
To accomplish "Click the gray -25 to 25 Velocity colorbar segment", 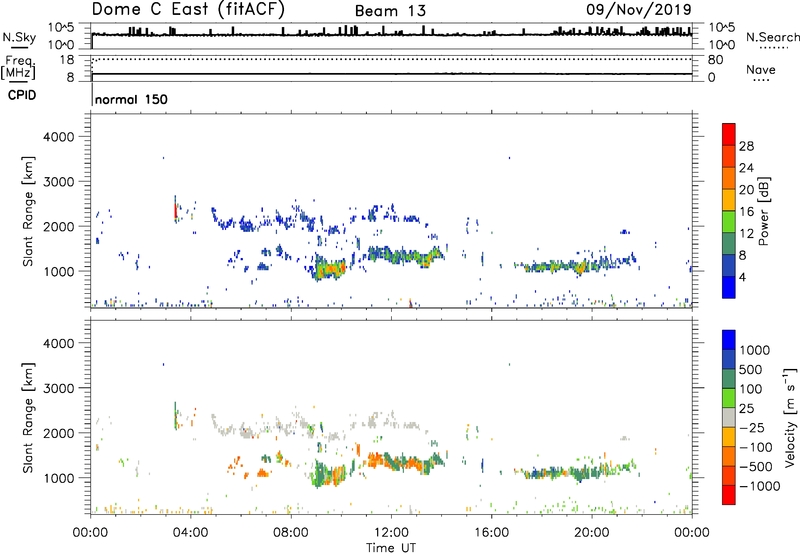I will [x=729, y=418].
